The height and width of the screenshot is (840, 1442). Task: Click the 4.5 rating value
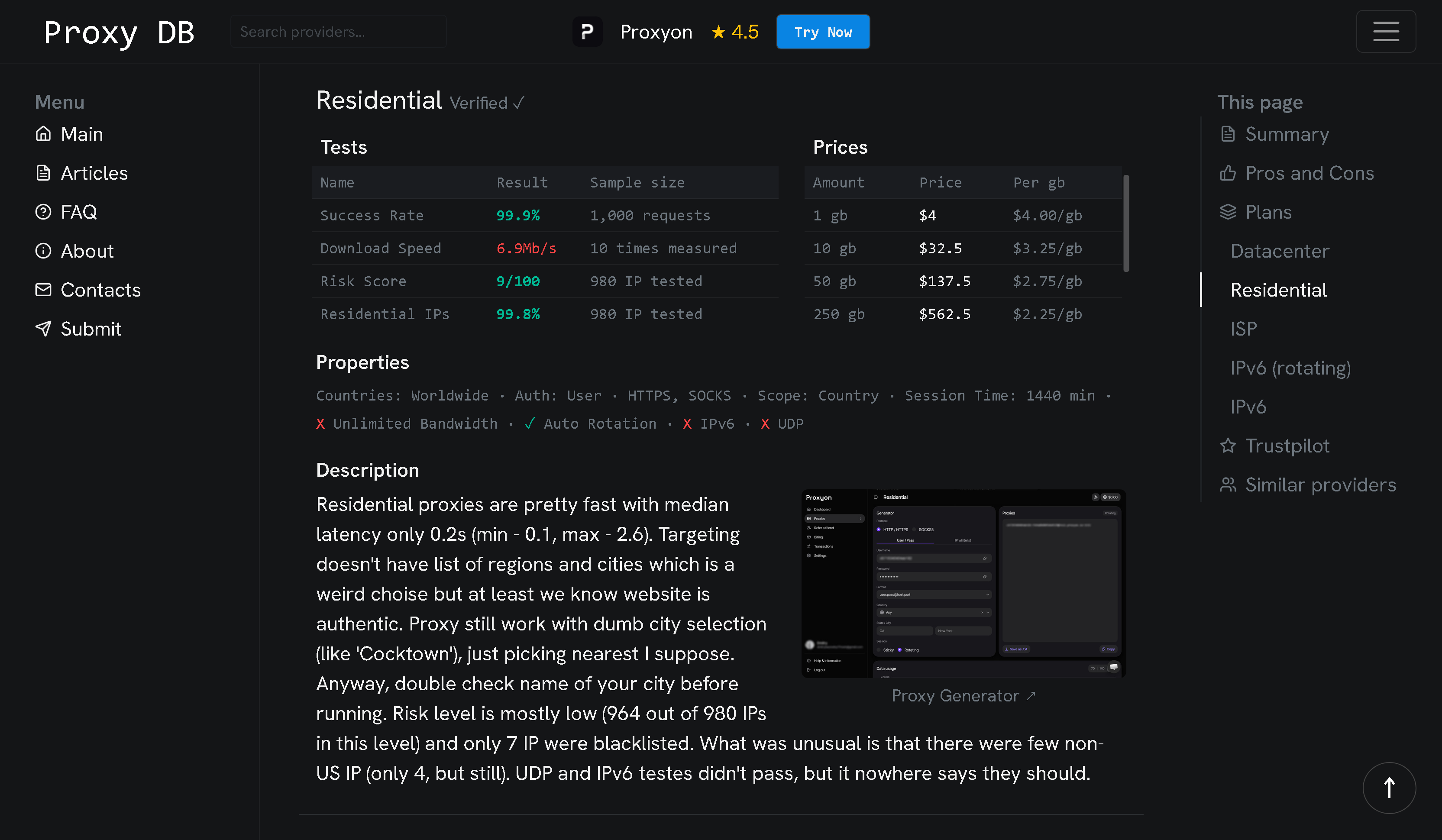click(745, 32)
